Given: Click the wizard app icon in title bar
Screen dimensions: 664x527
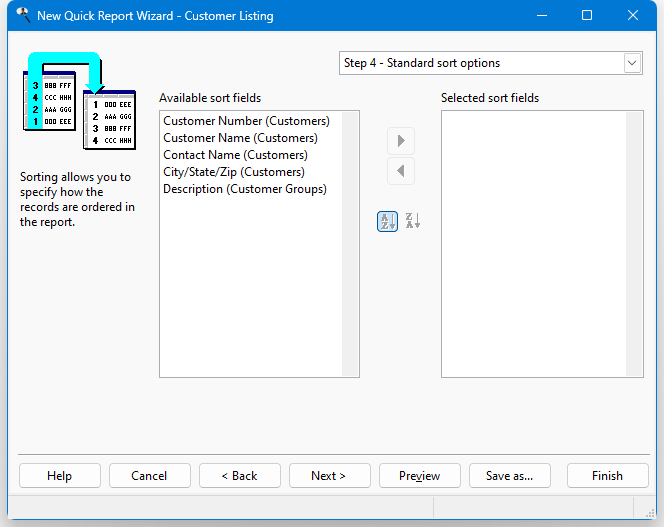Looking at the screenshot, I should click(x=23, y=15).
